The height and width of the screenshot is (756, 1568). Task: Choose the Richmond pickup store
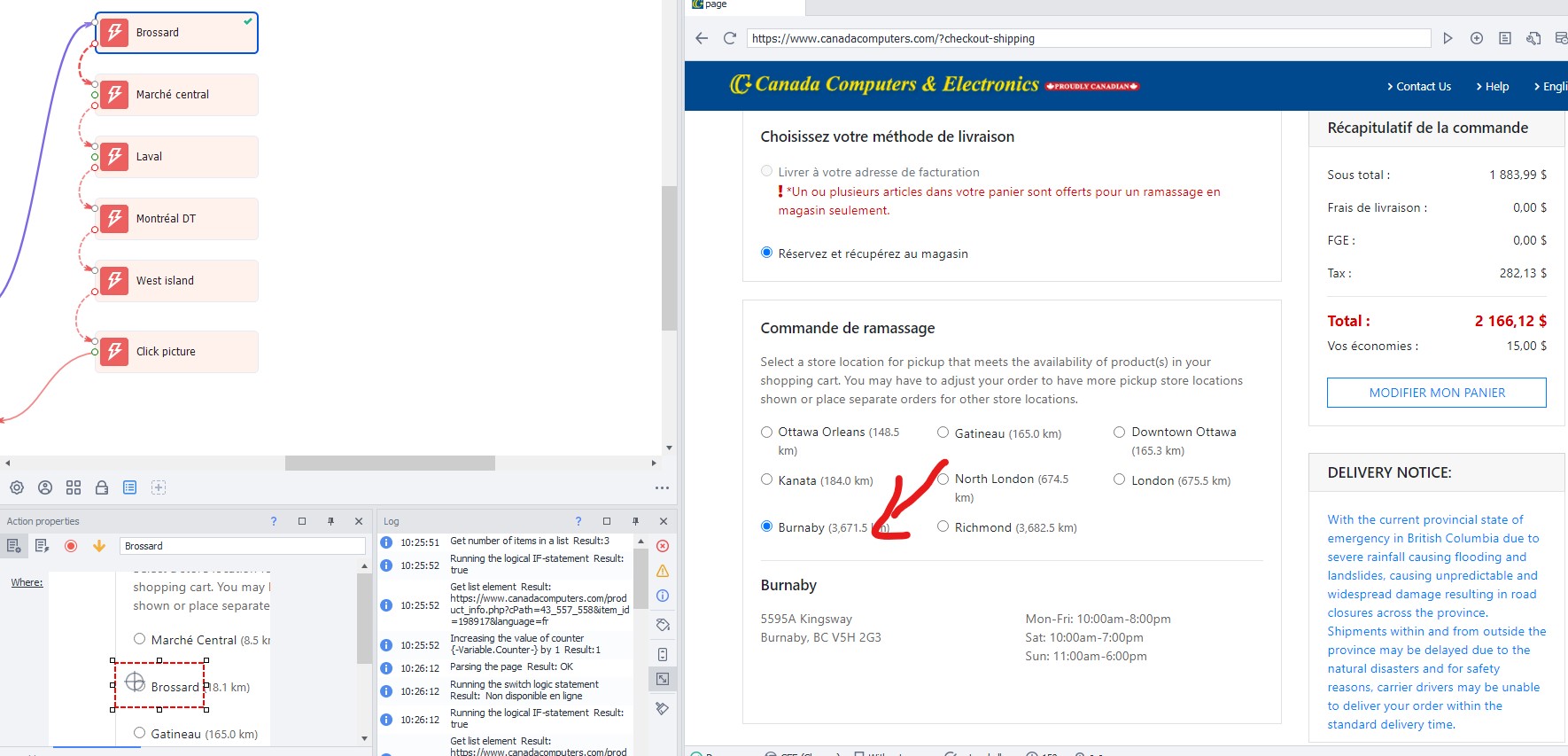(943, 526)
